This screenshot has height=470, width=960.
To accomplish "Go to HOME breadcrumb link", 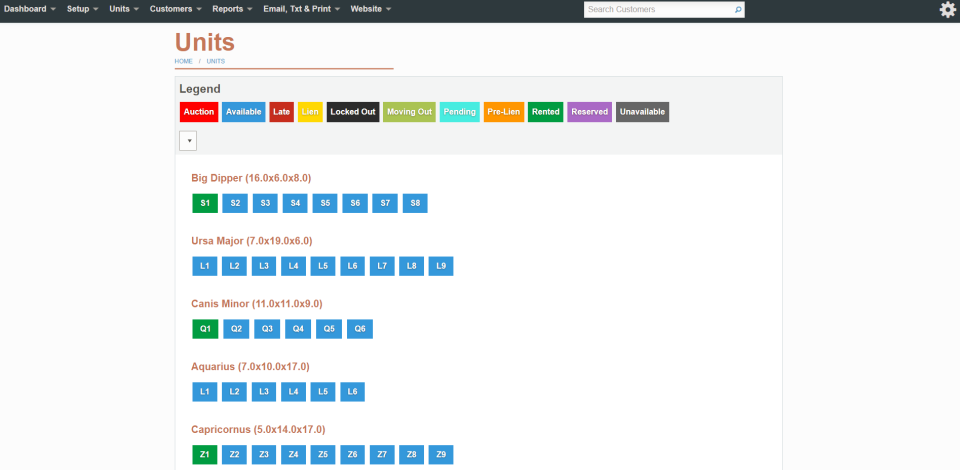I will pyautogui.click(x=184, y=62).
